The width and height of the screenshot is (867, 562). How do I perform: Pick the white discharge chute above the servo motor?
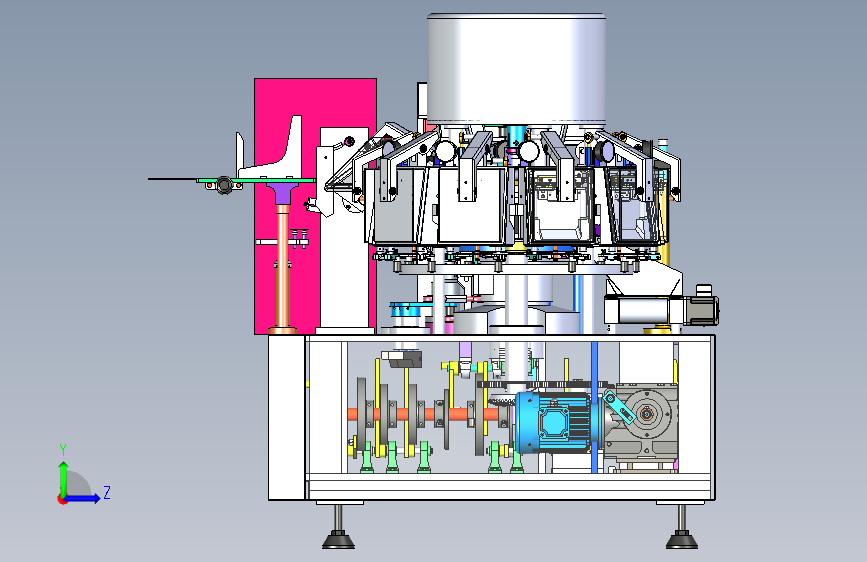[644, 279]
